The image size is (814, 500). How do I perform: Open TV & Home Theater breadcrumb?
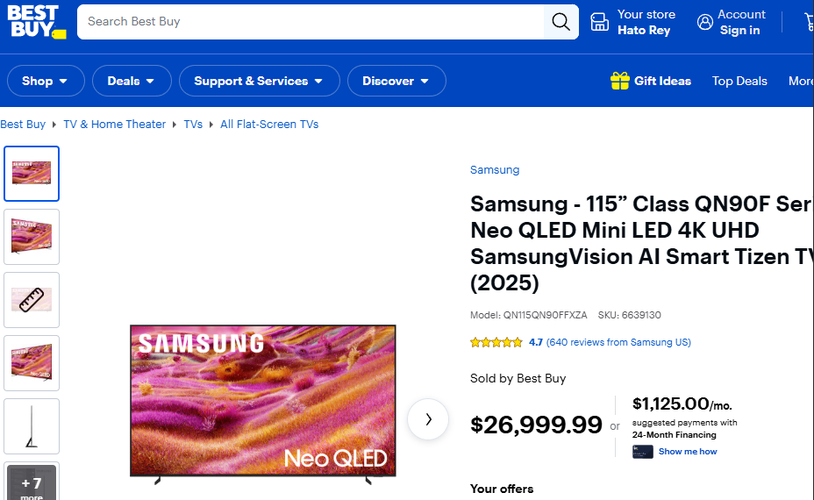[x=114, y=124]
